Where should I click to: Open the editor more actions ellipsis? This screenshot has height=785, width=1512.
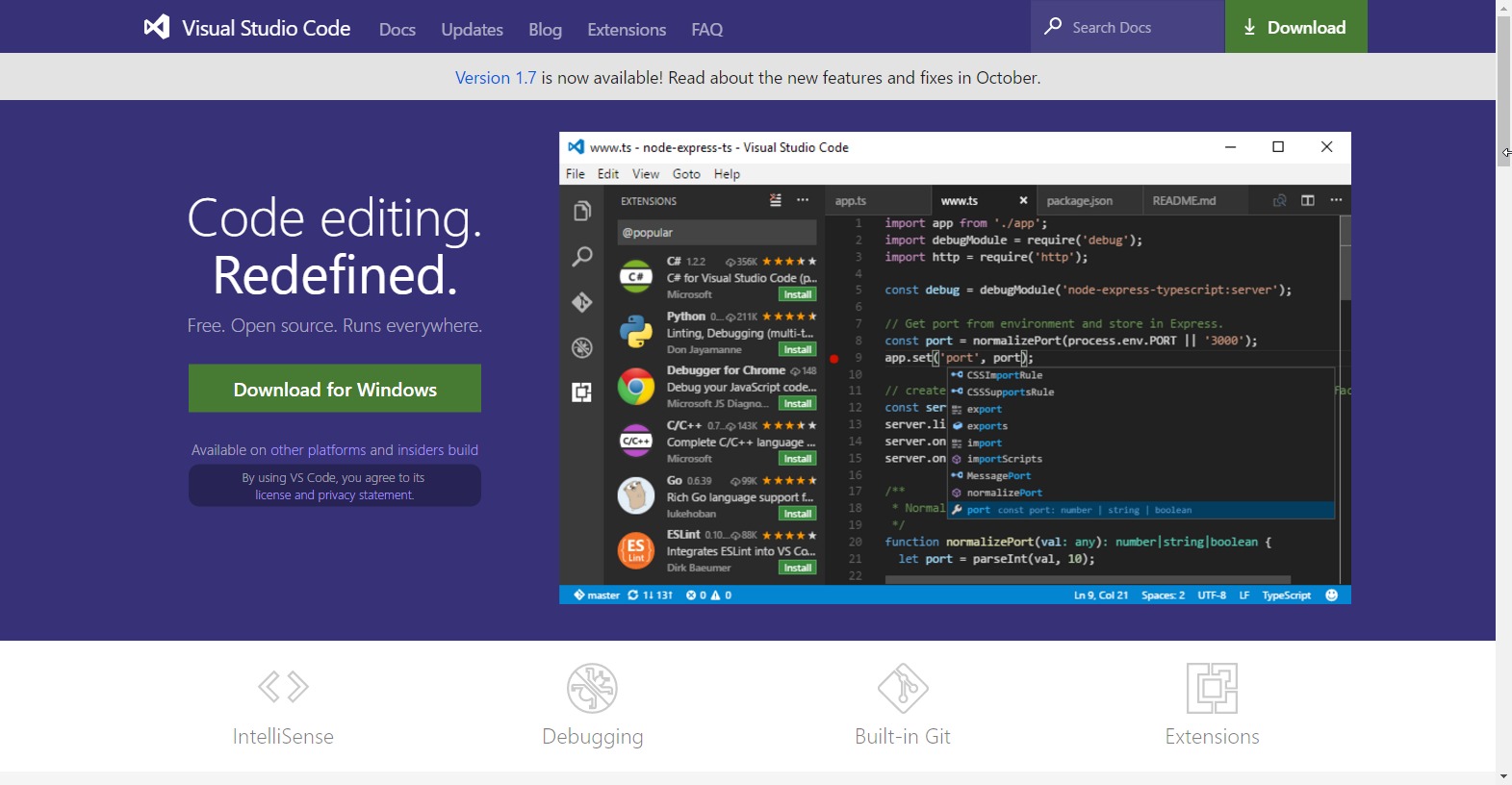pyautogui.click(x=1336, y=200)
